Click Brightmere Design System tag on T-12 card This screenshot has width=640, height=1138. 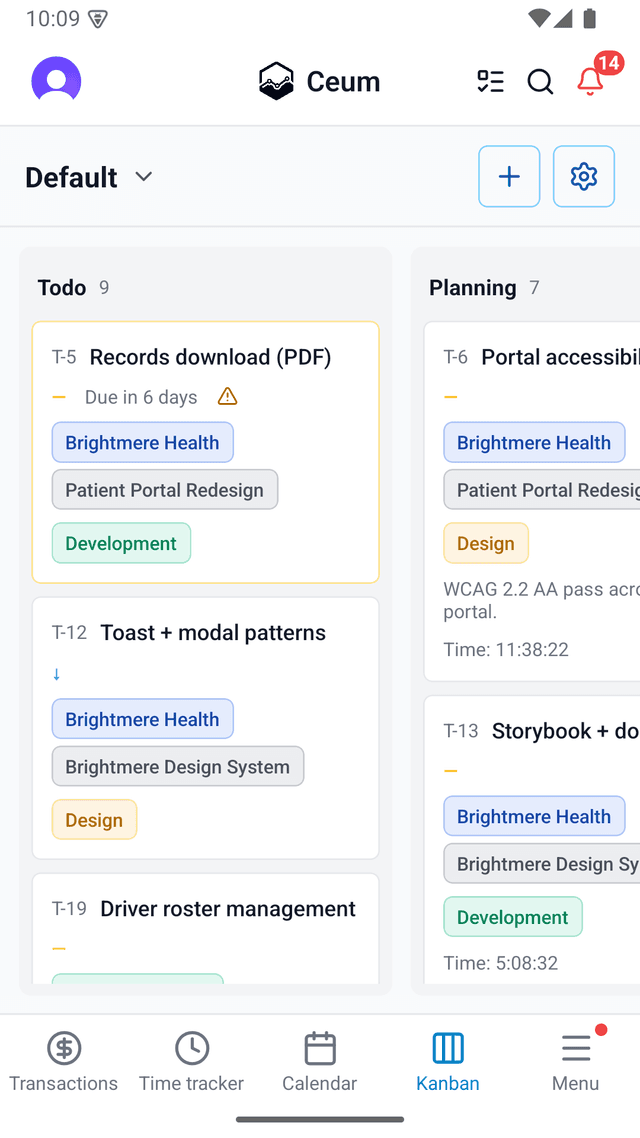point(178,766)
